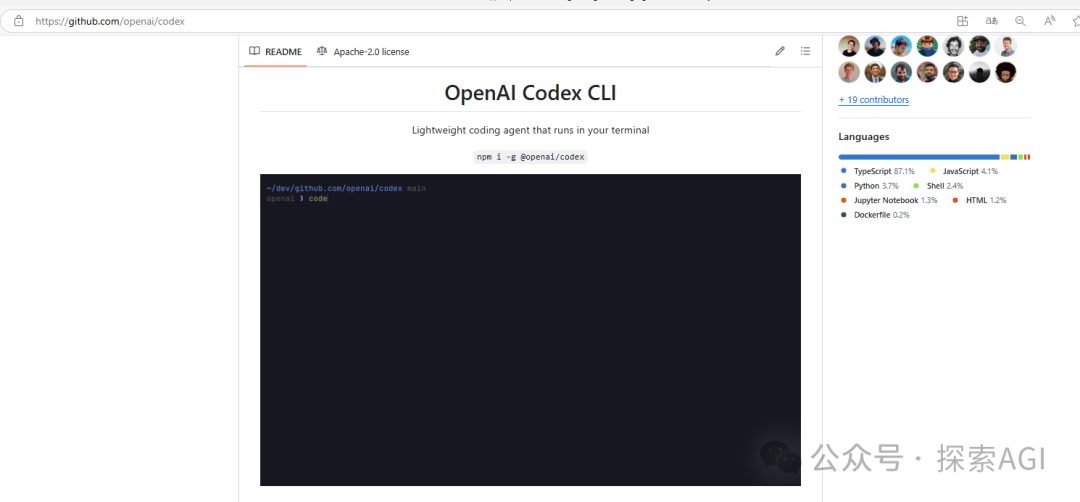Open the JavaScript 4.1% language link
The height and width of the screenshot is (502, 1080).
[x=964, y=171]
